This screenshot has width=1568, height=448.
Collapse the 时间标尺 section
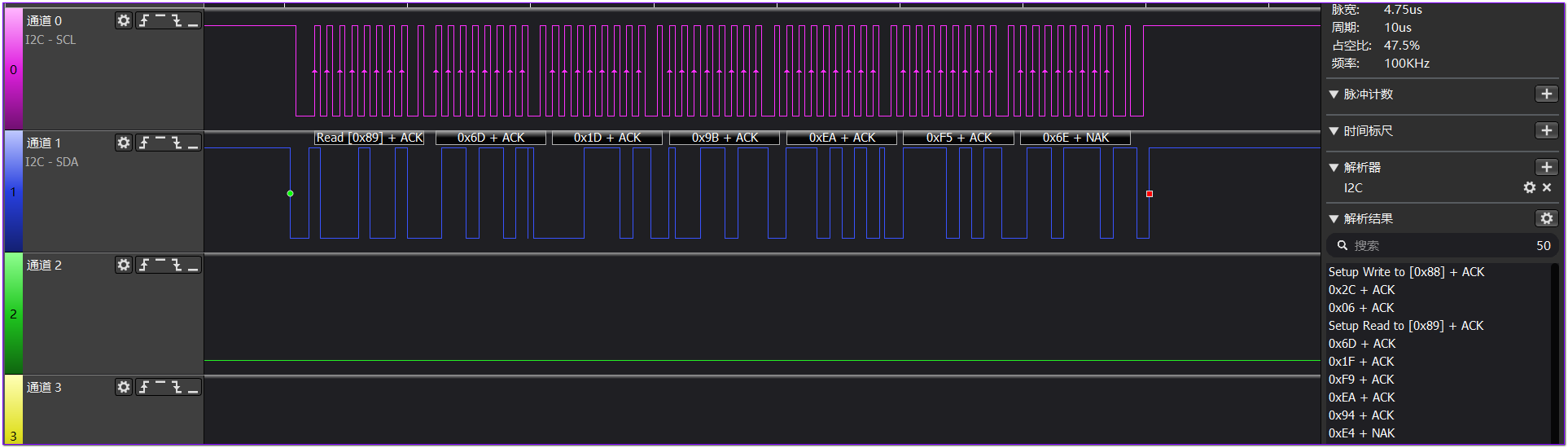[1334, 131]
